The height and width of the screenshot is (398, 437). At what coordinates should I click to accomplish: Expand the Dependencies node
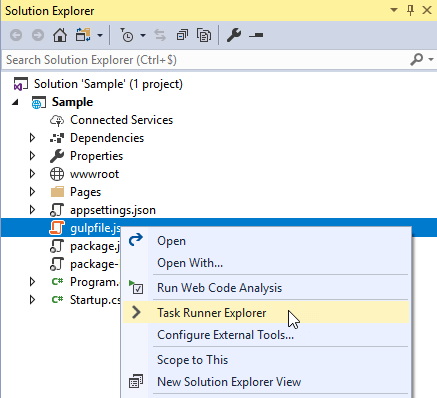point(32,138)
